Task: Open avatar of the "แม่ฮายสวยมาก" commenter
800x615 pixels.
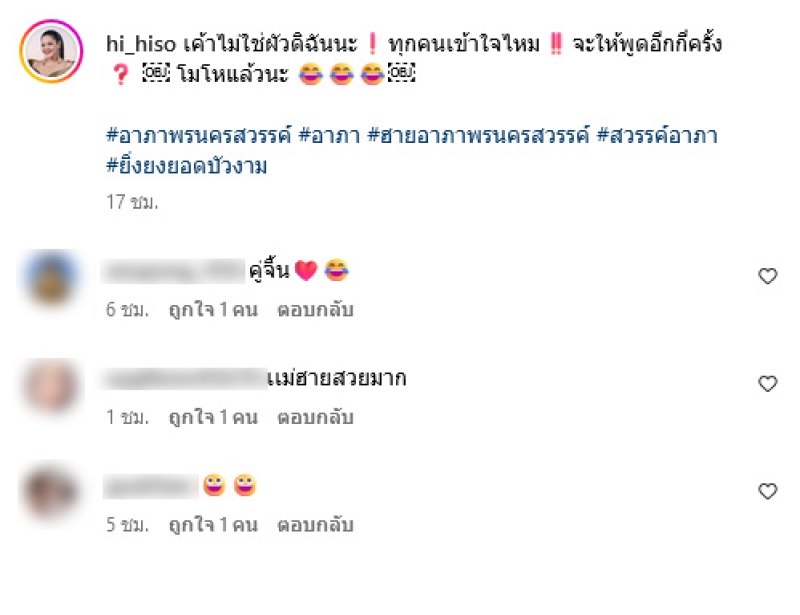Action: [51, 385]
